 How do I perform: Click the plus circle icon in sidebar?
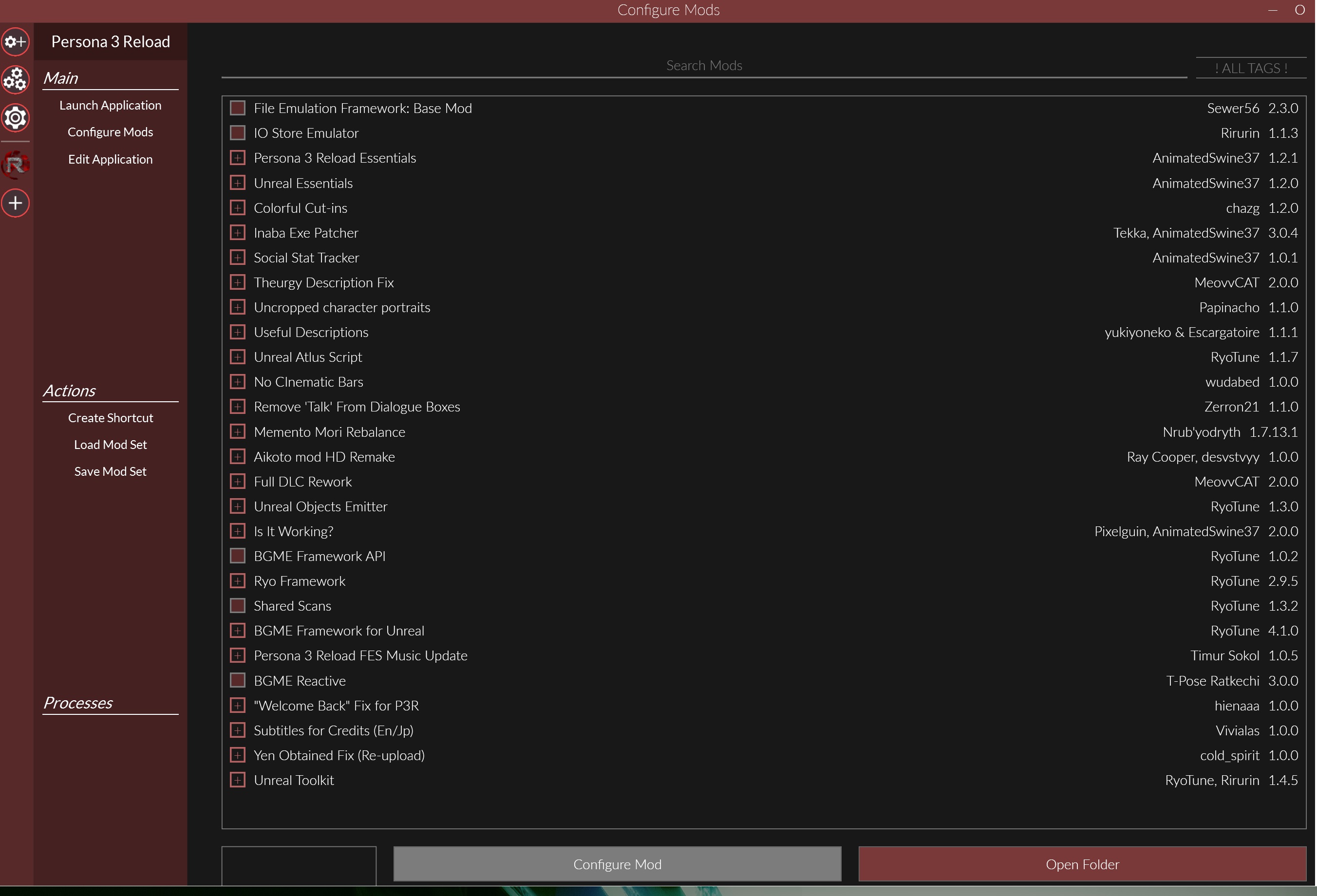(x=15, y=203)
